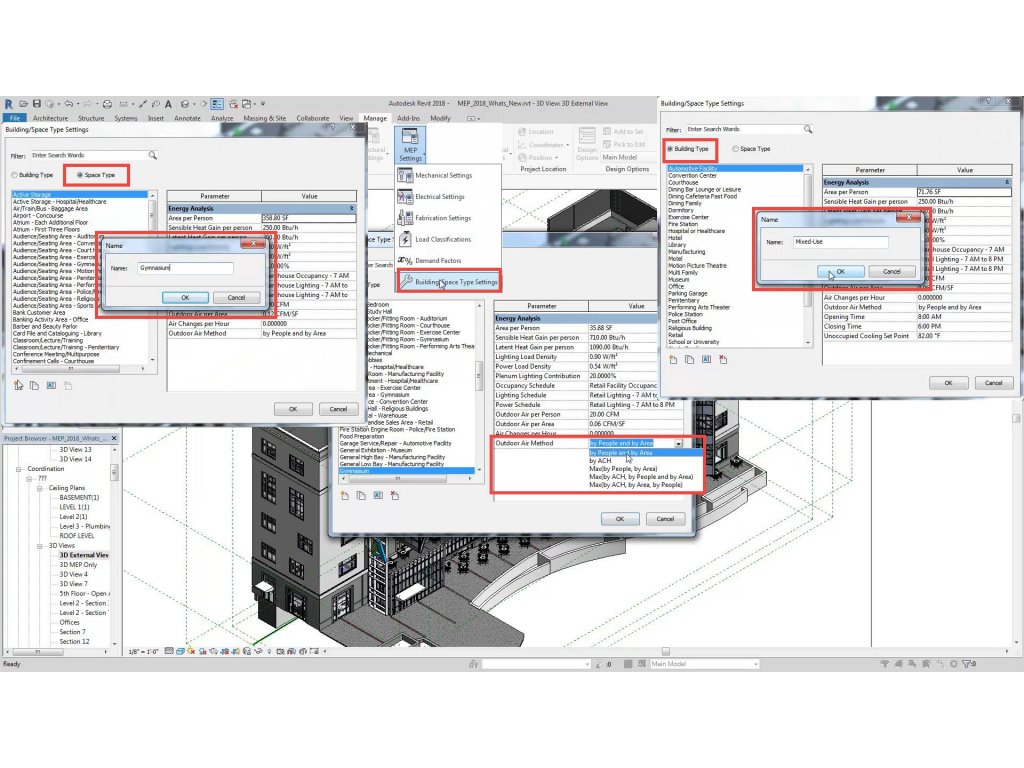The image size is (1024, 768).
Task: Click the search magnifier in right dialog filter
Action: (808, 129)
